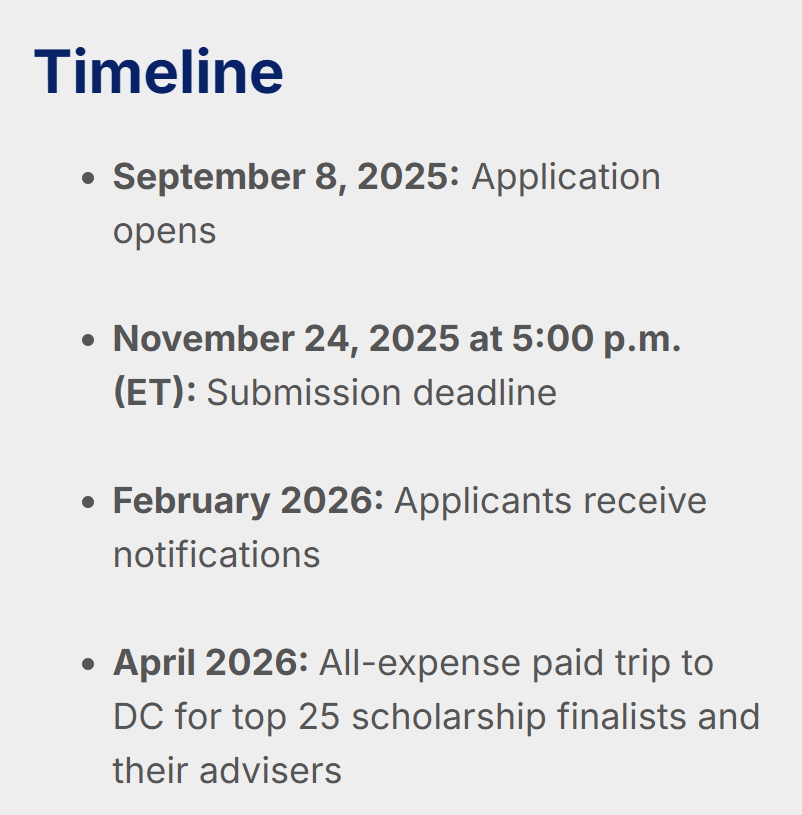Click the bullet before September 8, 2025
Screen dimensions: 802x815
[88, 178]
